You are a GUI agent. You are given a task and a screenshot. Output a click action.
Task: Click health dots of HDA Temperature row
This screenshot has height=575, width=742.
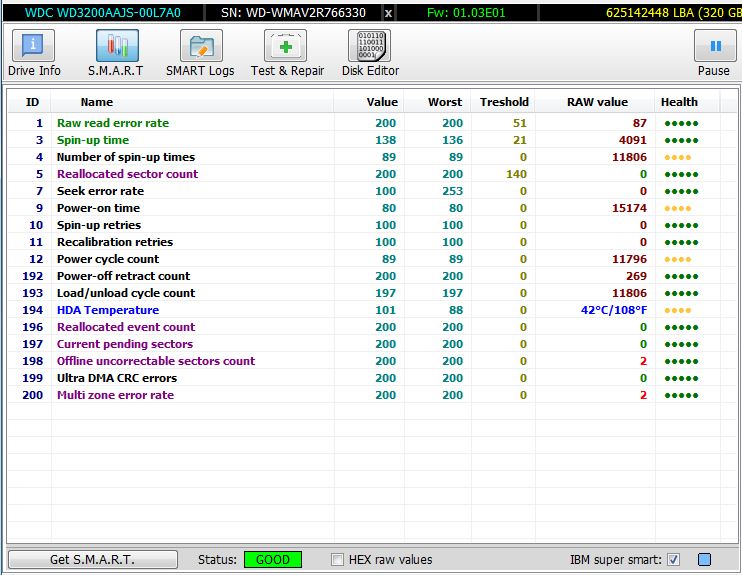[x=678, y=311]
